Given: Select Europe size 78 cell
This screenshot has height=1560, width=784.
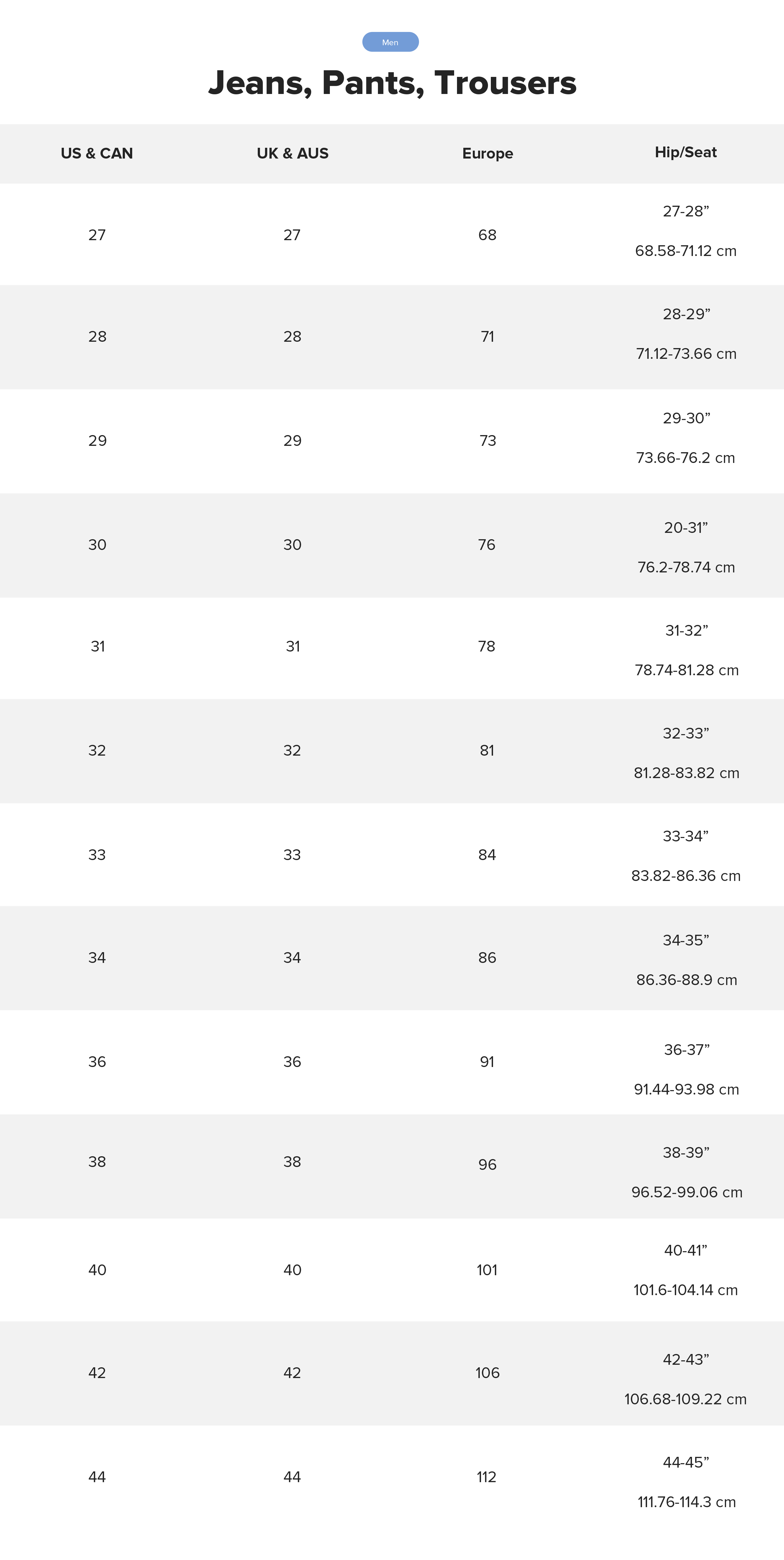Looking at the screenshot, I should click(x=487, y=647).
